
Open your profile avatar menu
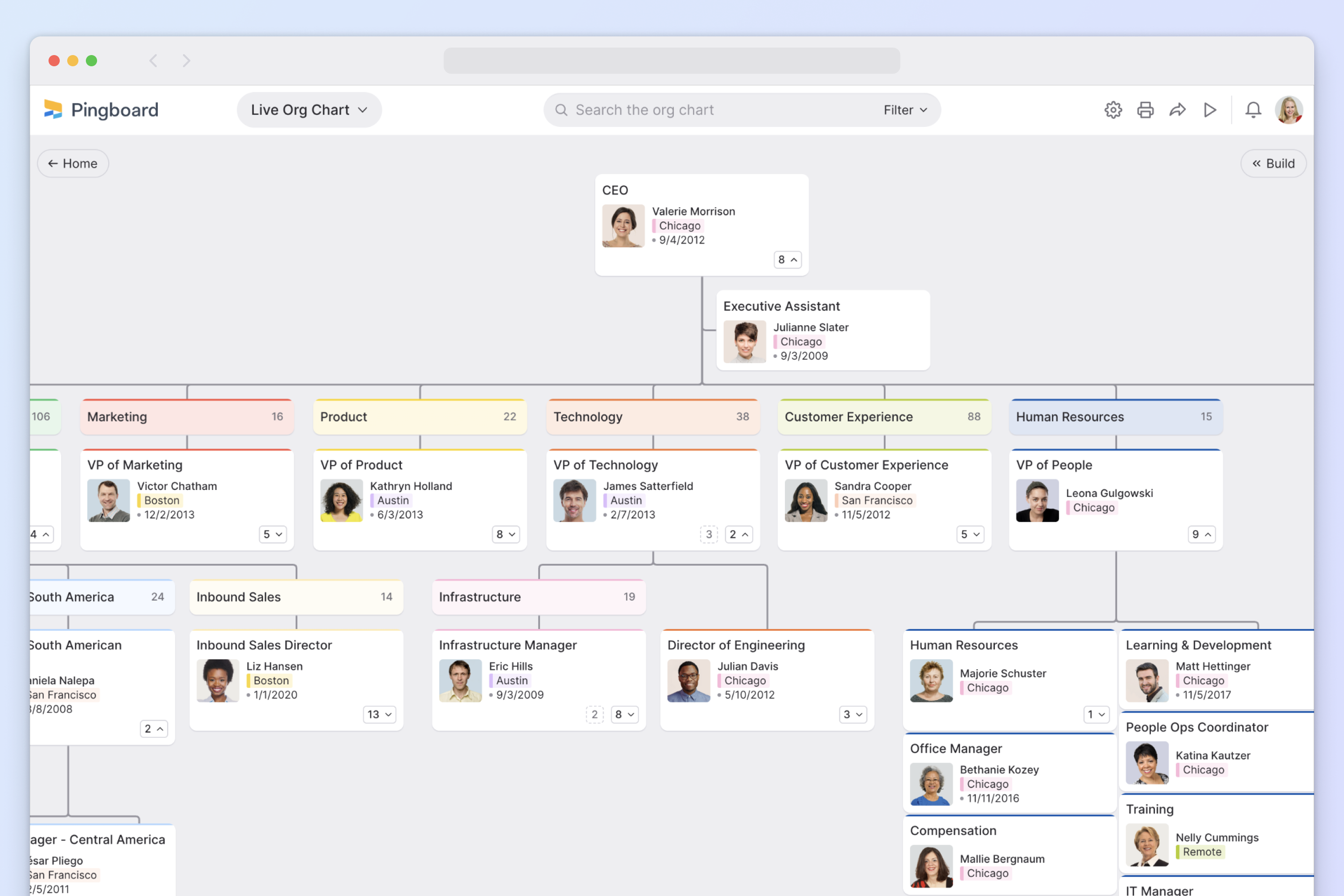click(1289, 110)
